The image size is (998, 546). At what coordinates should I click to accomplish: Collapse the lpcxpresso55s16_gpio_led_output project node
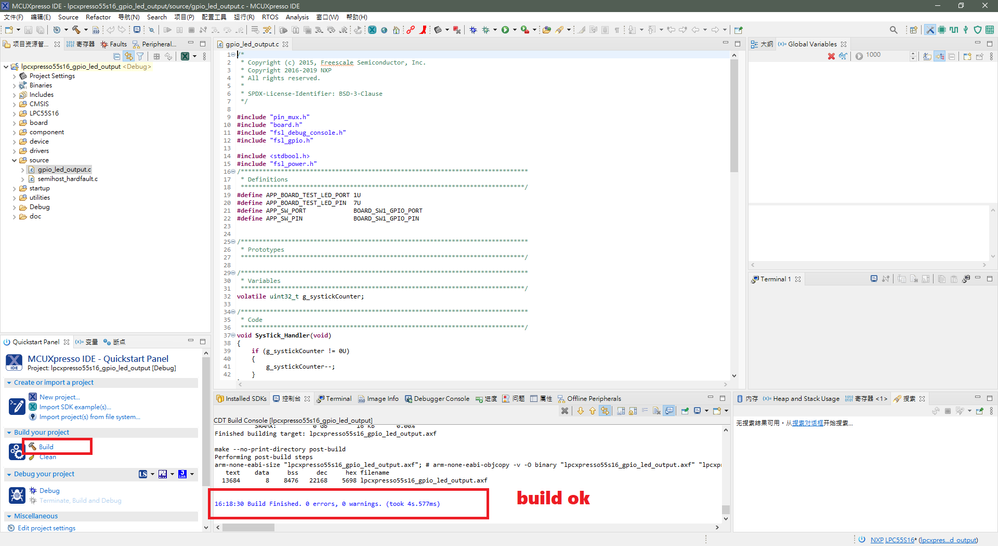(x=6, y=66)
